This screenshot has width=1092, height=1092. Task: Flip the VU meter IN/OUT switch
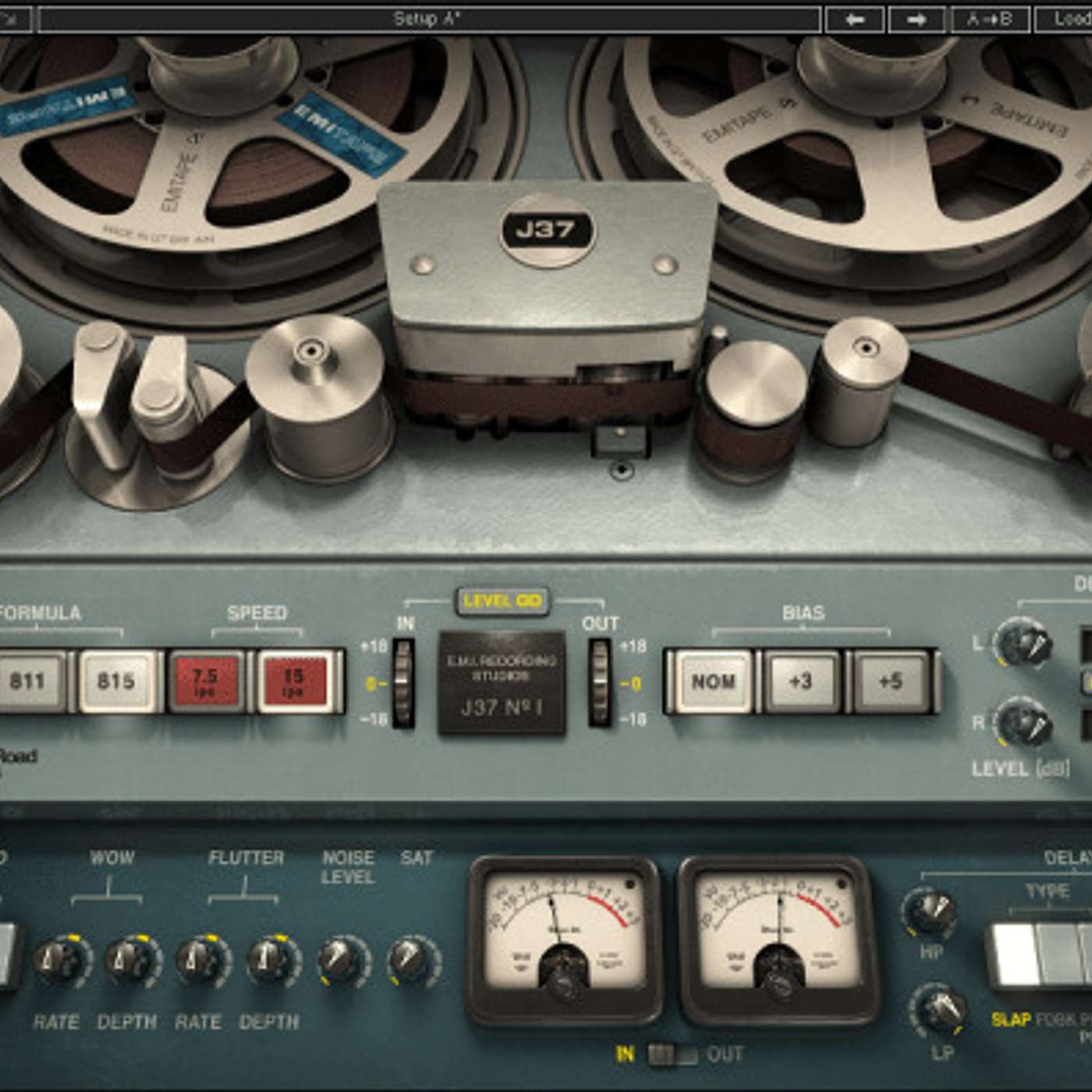tap(672, 1055)
